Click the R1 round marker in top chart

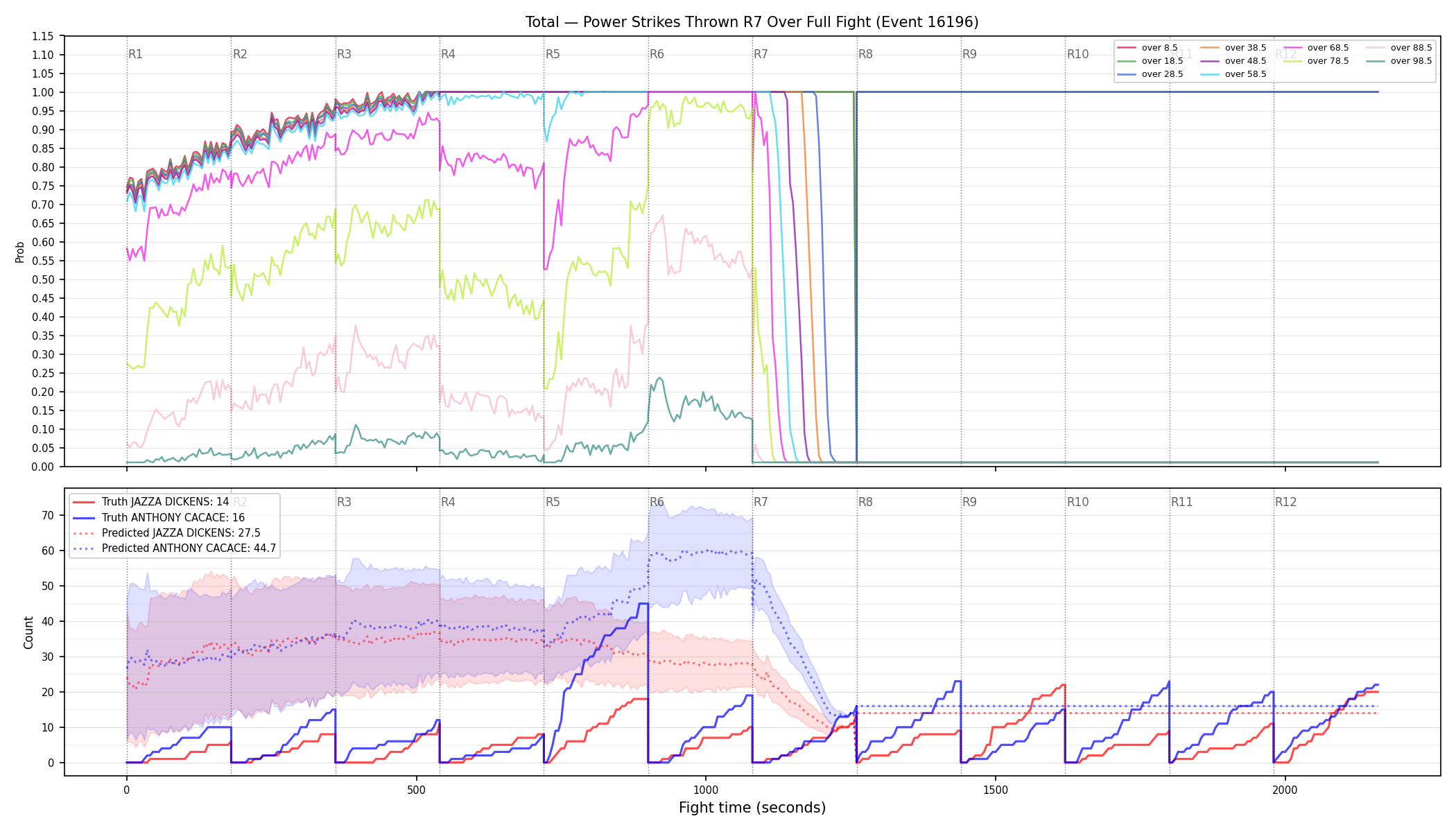(135, 54)
